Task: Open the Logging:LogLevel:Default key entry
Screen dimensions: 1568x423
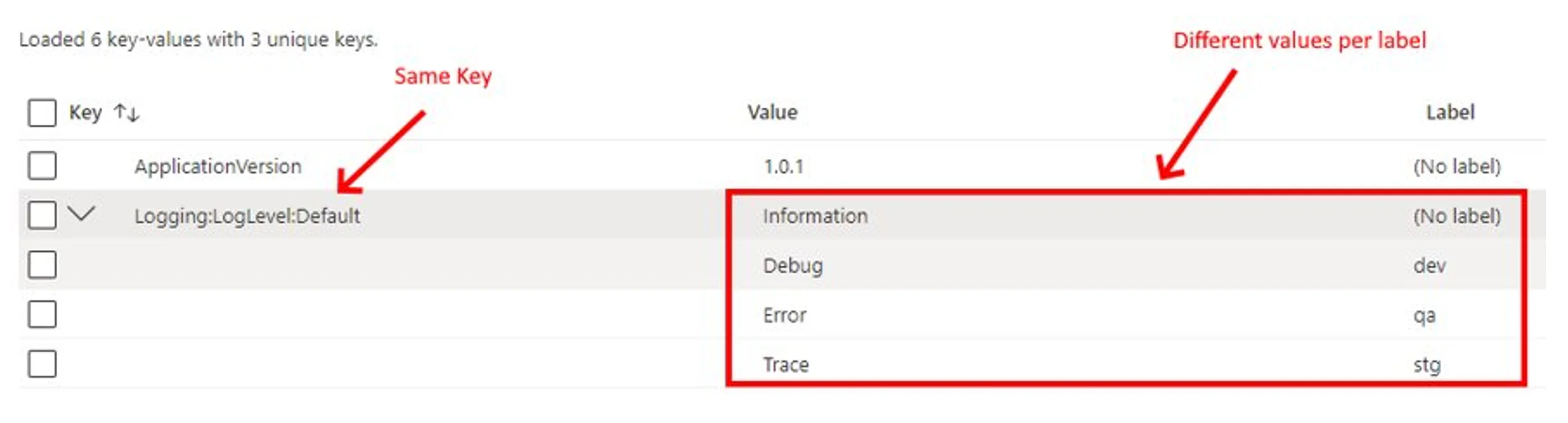Action: 247,216
